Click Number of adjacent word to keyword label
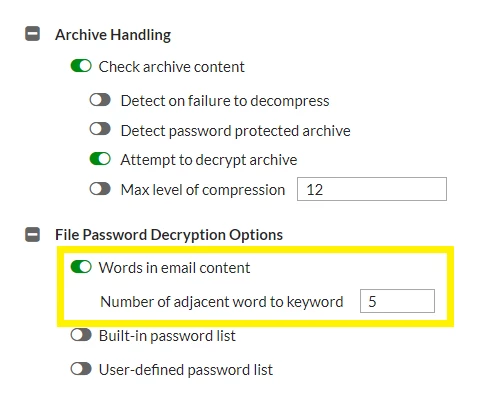This screenshot has width=493, height=406. point(222,302)
